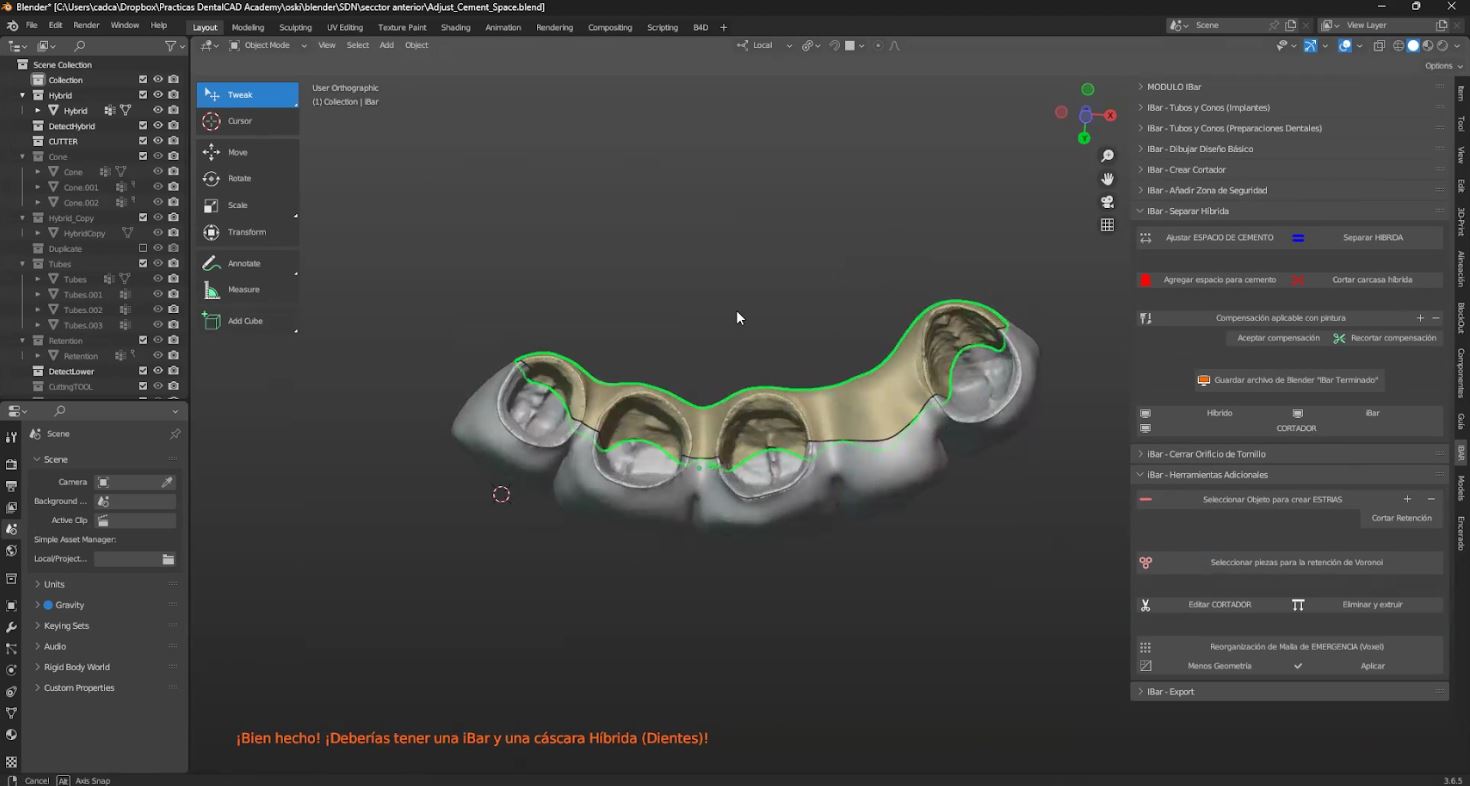Switch to Sculpting workspace tab
The image size is (1470, 786).
295,27
